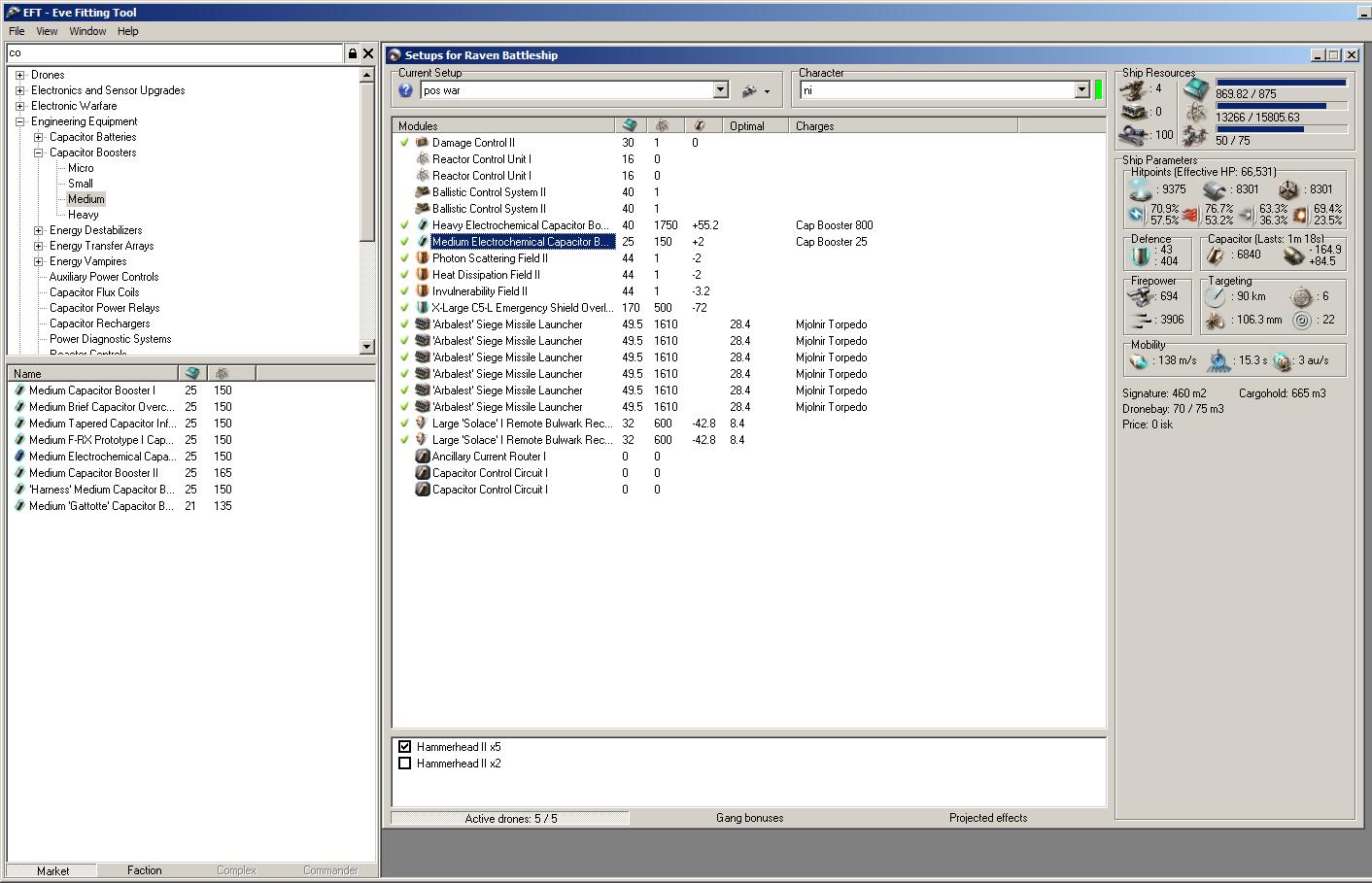Click the Active drones: 5 / 5 button
The image size is (1372, 883).
coord(511,818)
